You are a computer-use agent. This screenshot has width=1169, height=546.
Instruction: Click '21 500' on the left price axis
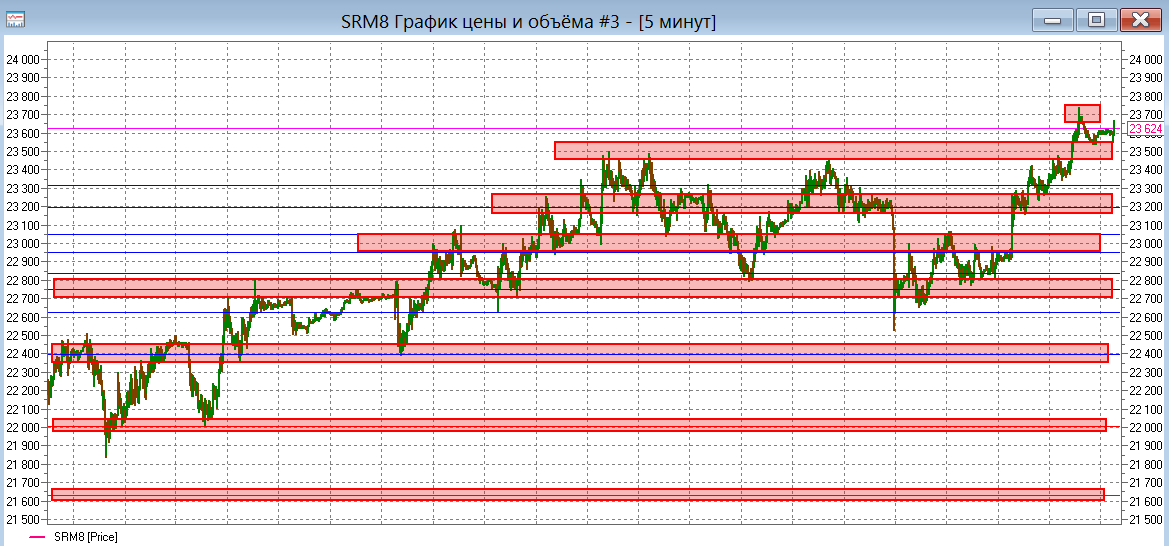coord(23,519)
